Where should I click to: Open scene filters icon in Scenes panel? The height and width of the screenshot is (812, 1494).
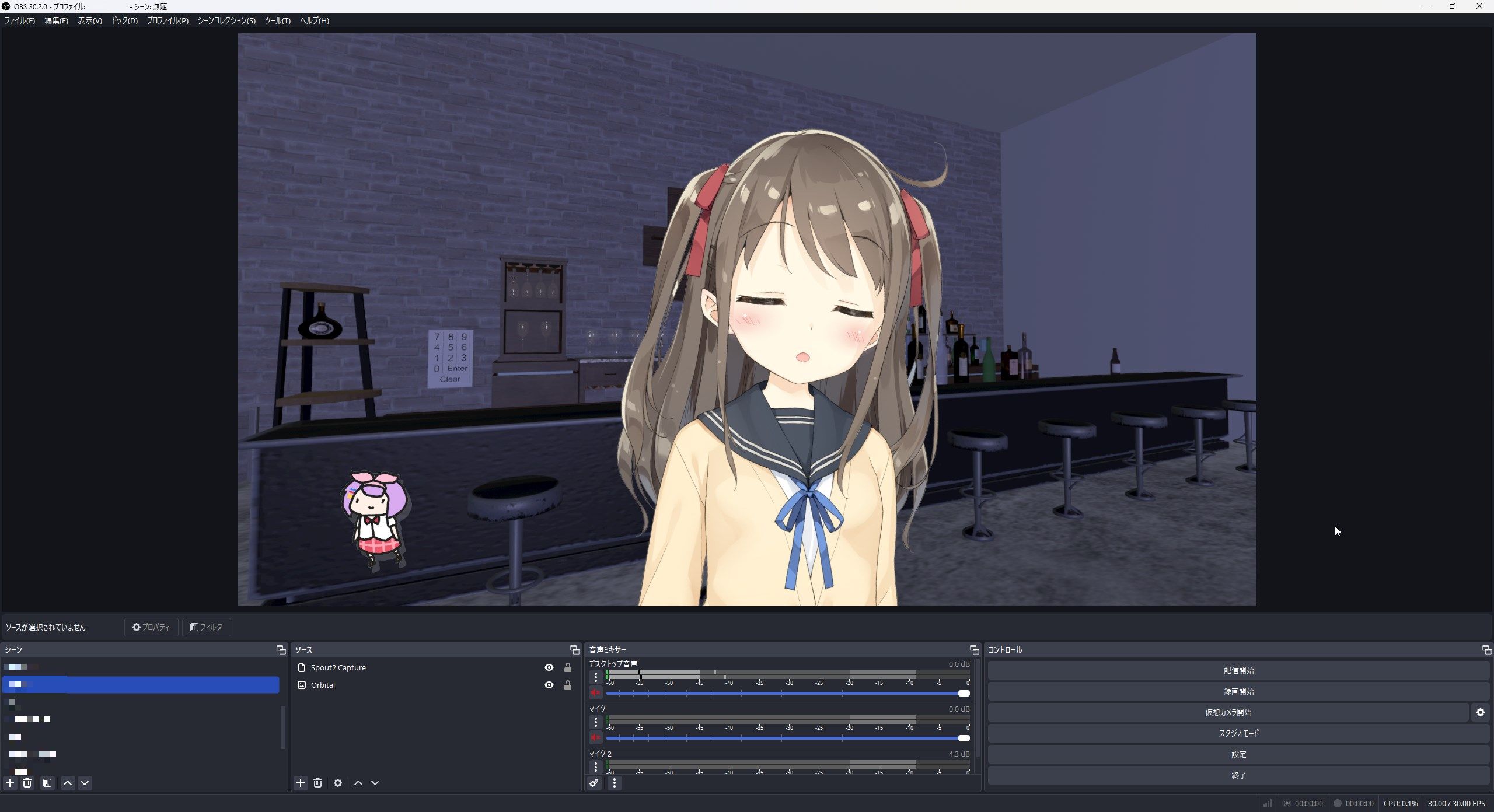coord(47,783)
